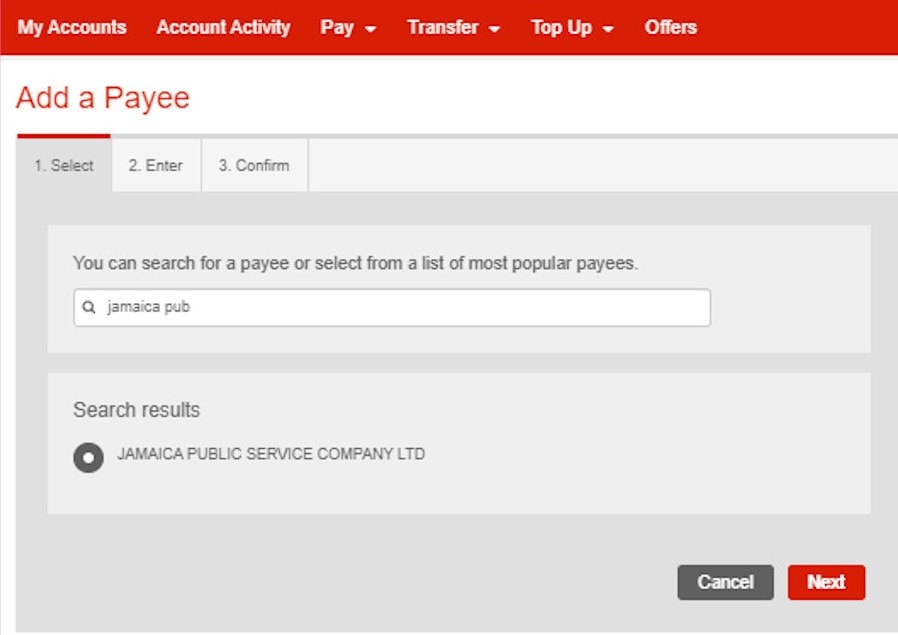The height and width of the screenshot is (635, 898).
Task: Open the My Accounts page
Action: (72, 27)
